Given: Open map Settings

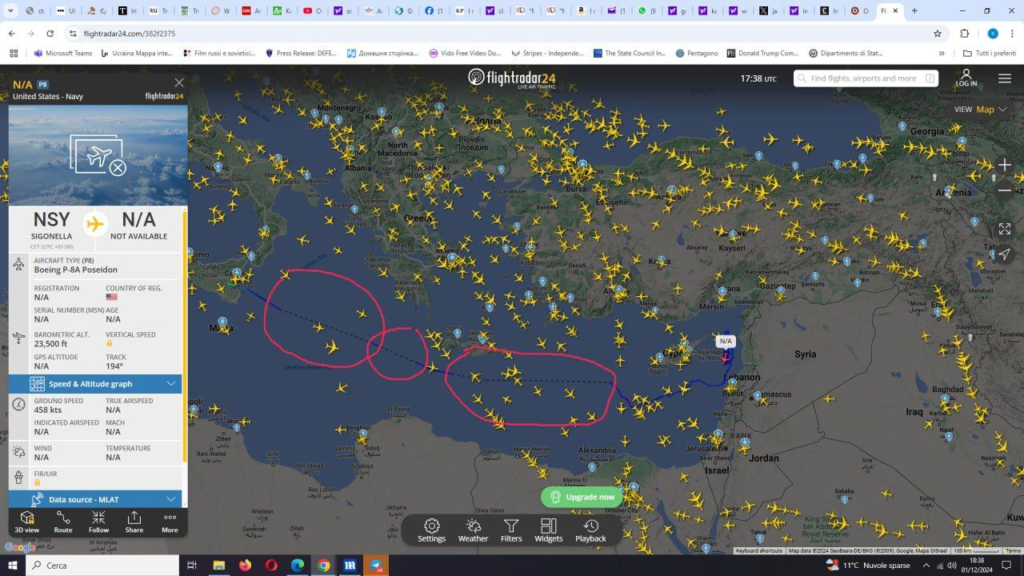Looking at the screenshot, I should 431,530.
